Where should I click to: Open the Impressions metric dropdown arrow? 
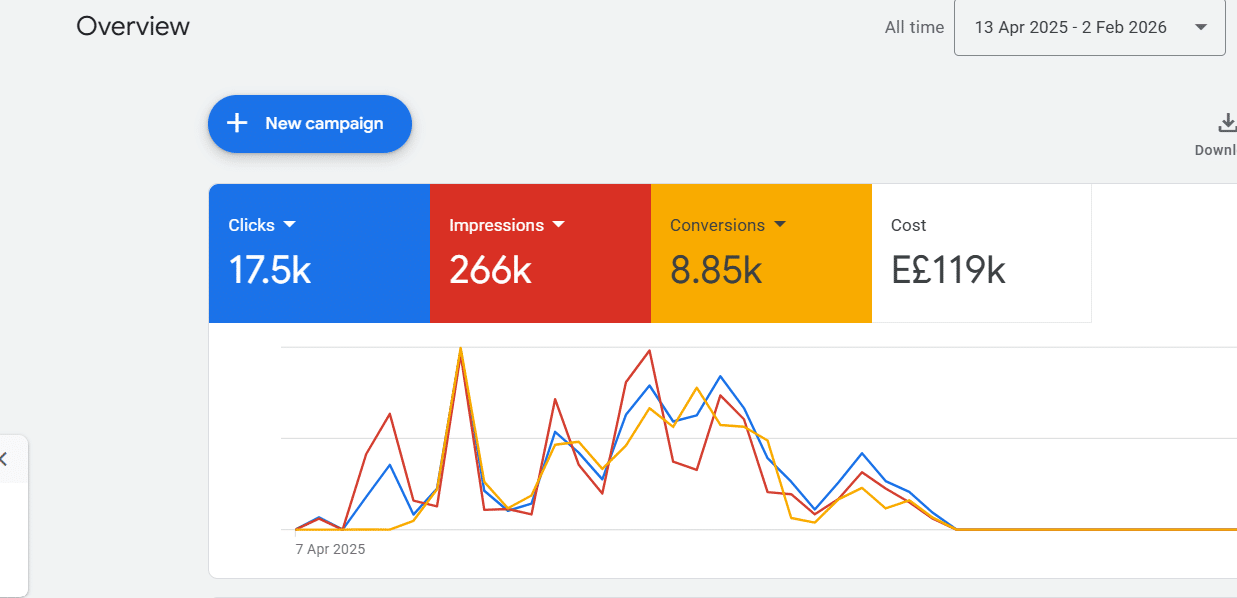(559, 225)
